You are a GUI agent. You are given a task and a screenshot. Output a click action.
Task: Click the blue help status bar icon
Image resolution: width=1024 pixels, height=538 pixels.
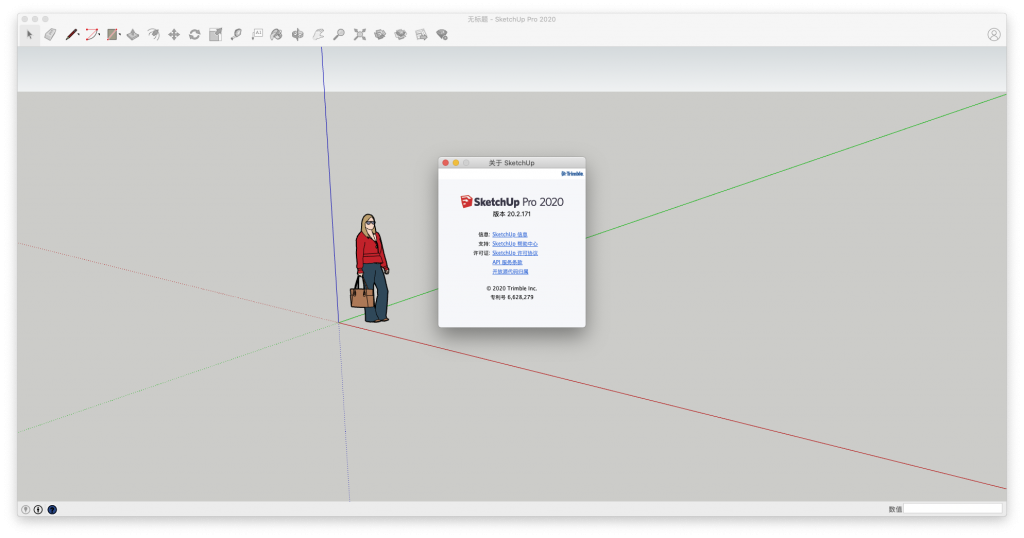point(52,509)
